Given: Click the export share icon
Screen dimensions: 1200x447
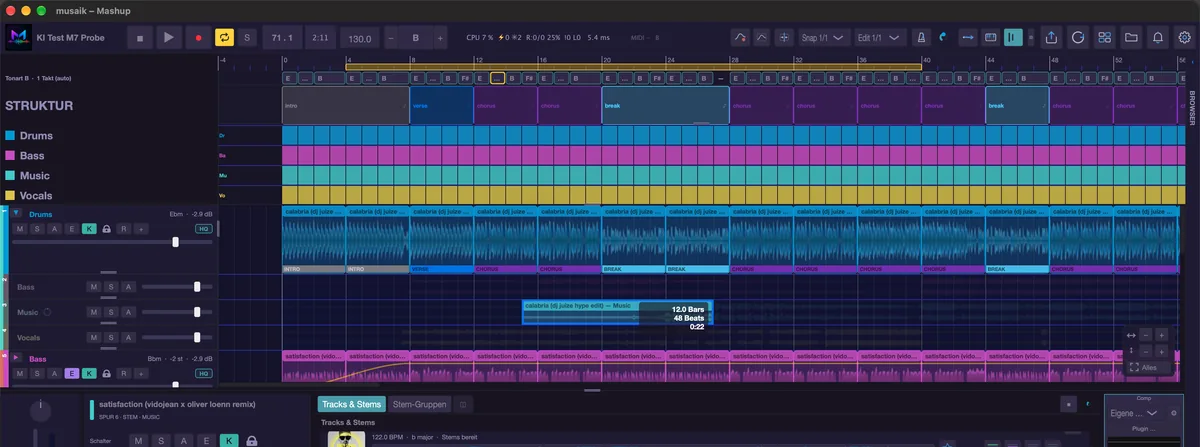Looking at the screenshot, I should tap(1051, 38).
